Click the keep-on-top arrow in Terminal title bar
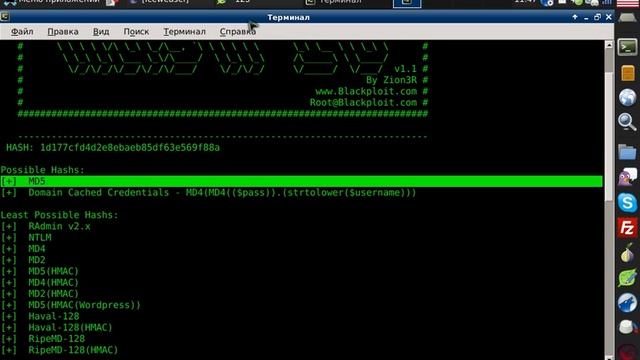Image resolution: width=640 pixels, height=360 pixels. point(575,17)
